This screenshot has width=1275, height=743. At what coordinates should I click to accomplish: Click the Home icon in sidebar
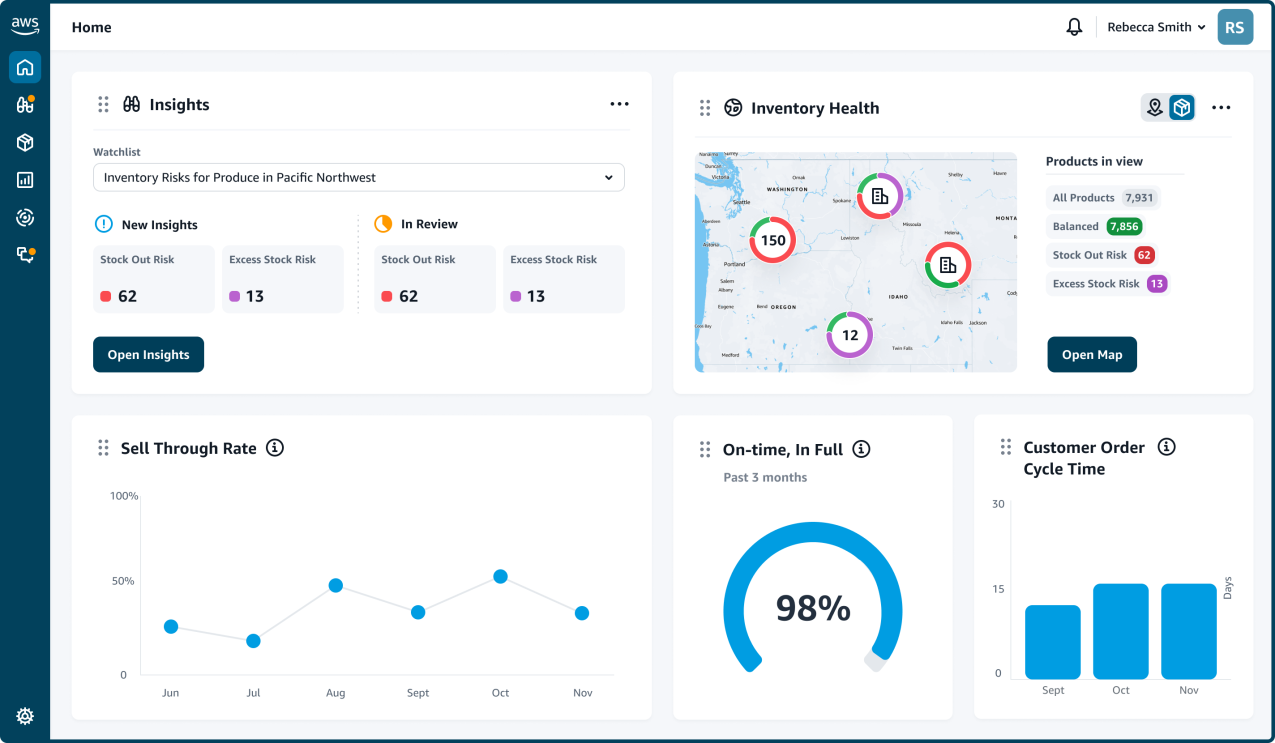click(x=25, y=67)
